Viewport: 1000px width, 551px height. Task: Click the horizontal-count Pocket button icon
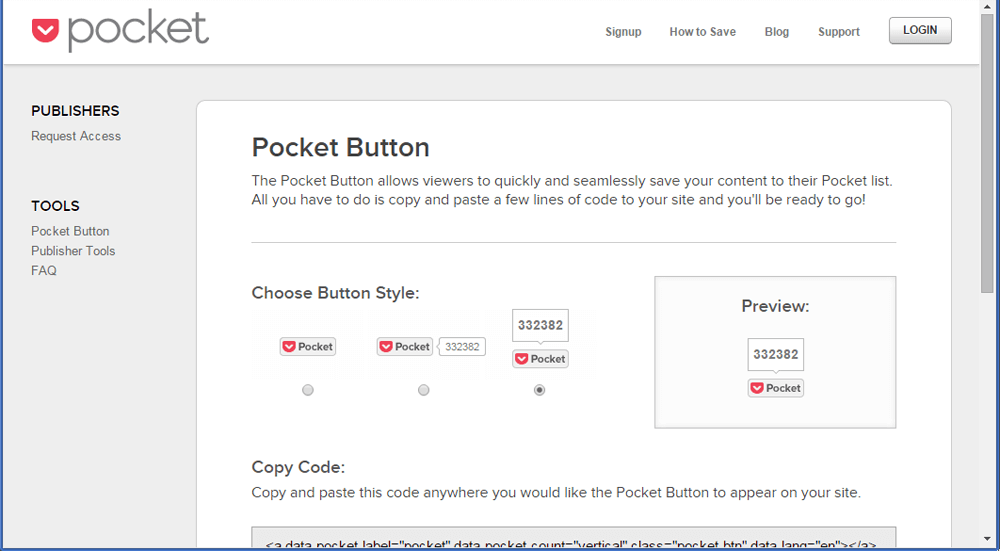coord(405,347)
